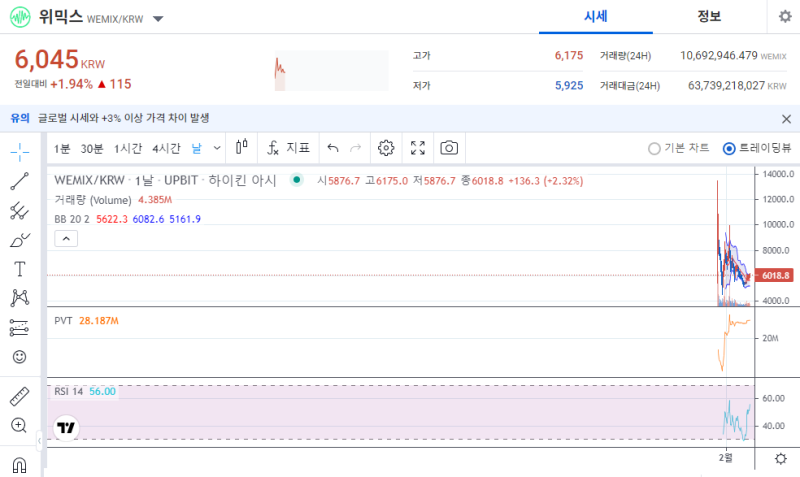
Task: Click the 저가 value 5,925
Action: (x=569, y=85)
